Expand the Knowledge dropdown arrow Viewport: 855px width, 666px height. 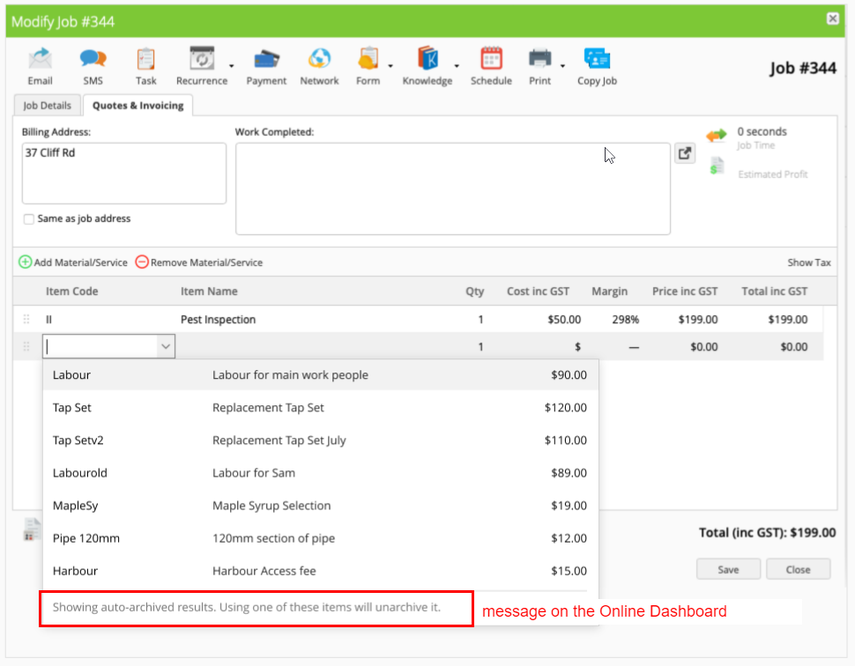click(x=456, y=66)
